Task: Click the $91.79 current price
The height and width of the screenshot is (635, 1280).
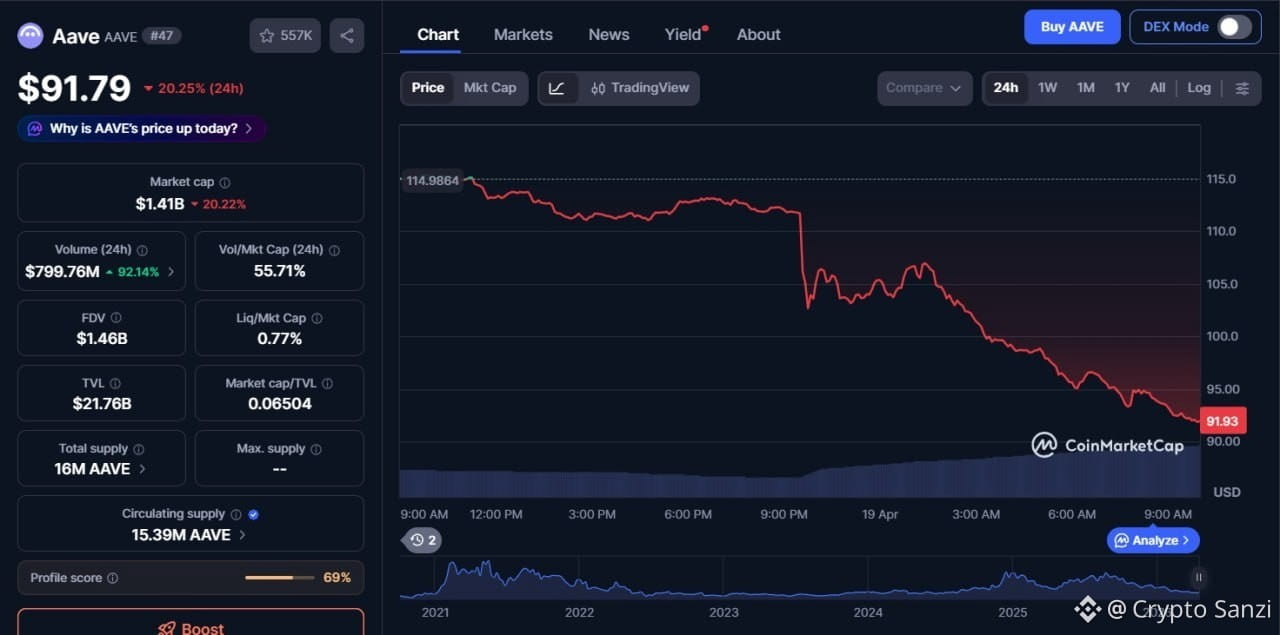Action: [x=74, y=88]
